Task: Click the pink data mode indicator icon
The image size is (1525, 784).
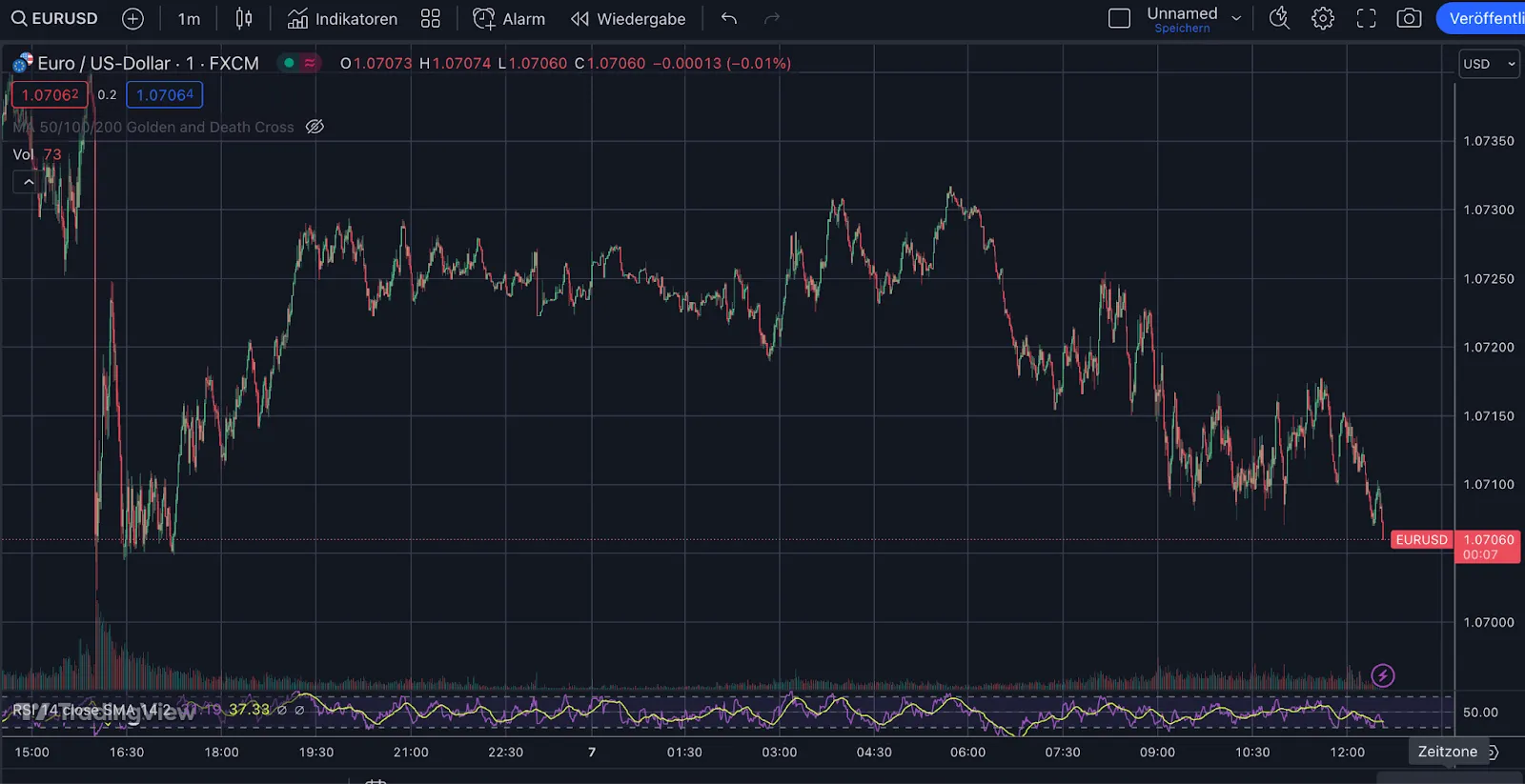Action: click(x=310, y=64)
